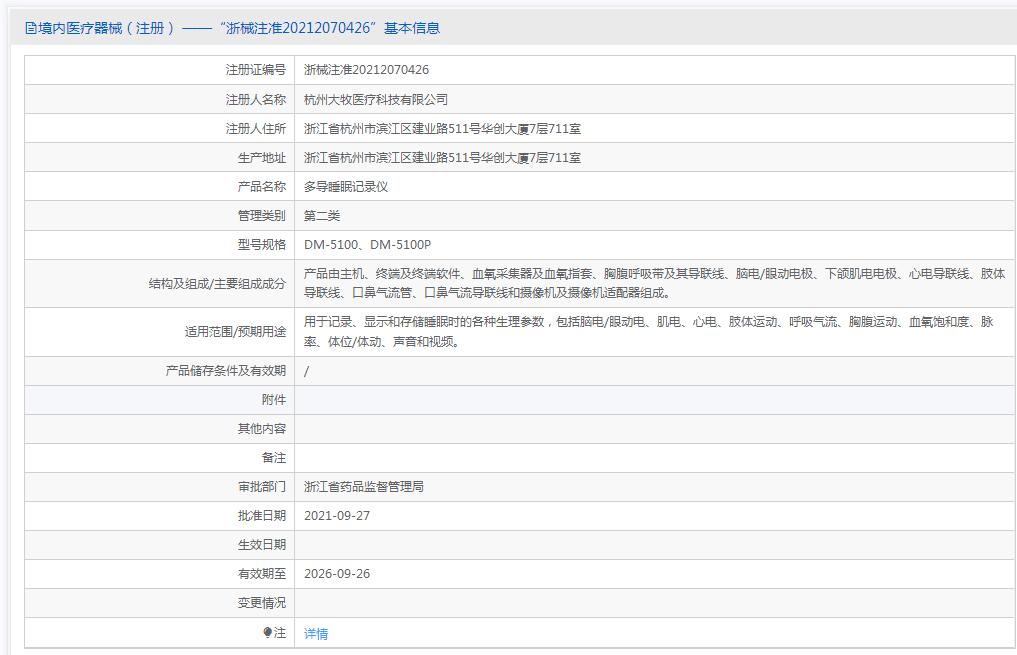Click the 注册人名称 label
This screenshot has width=1017, height=655.
(256, 99)
